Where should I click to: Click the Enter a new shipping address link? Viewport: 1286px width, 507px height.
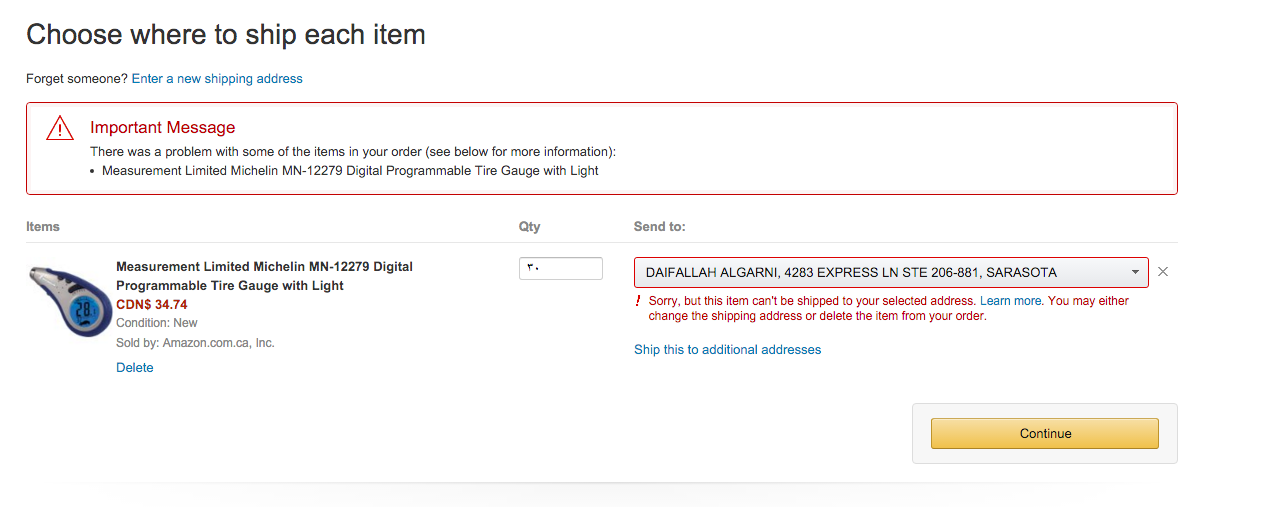tap(217, 78)
